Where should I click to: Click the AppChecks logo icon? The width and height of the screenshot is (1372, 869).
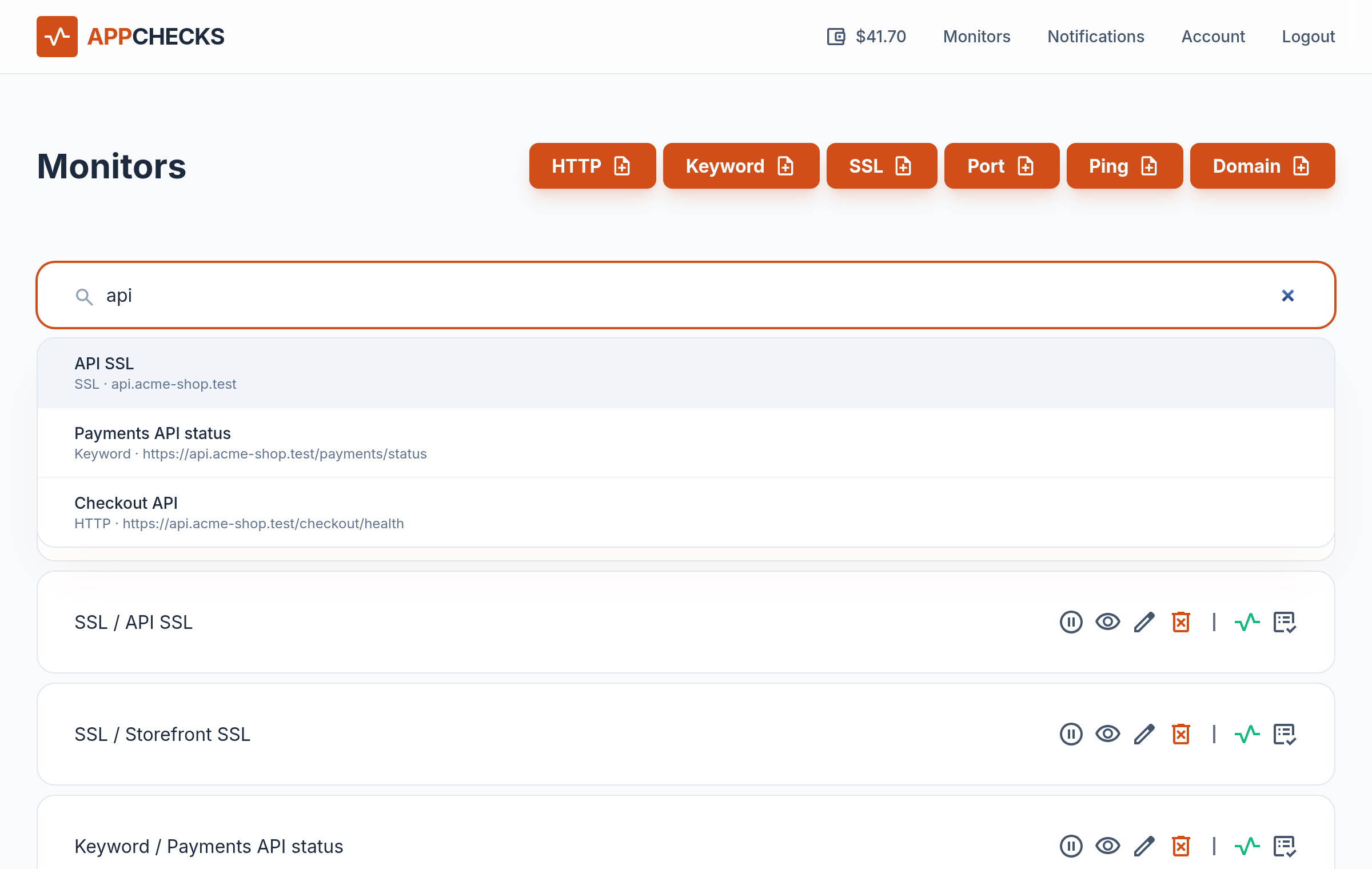click(x=57, y=37)
